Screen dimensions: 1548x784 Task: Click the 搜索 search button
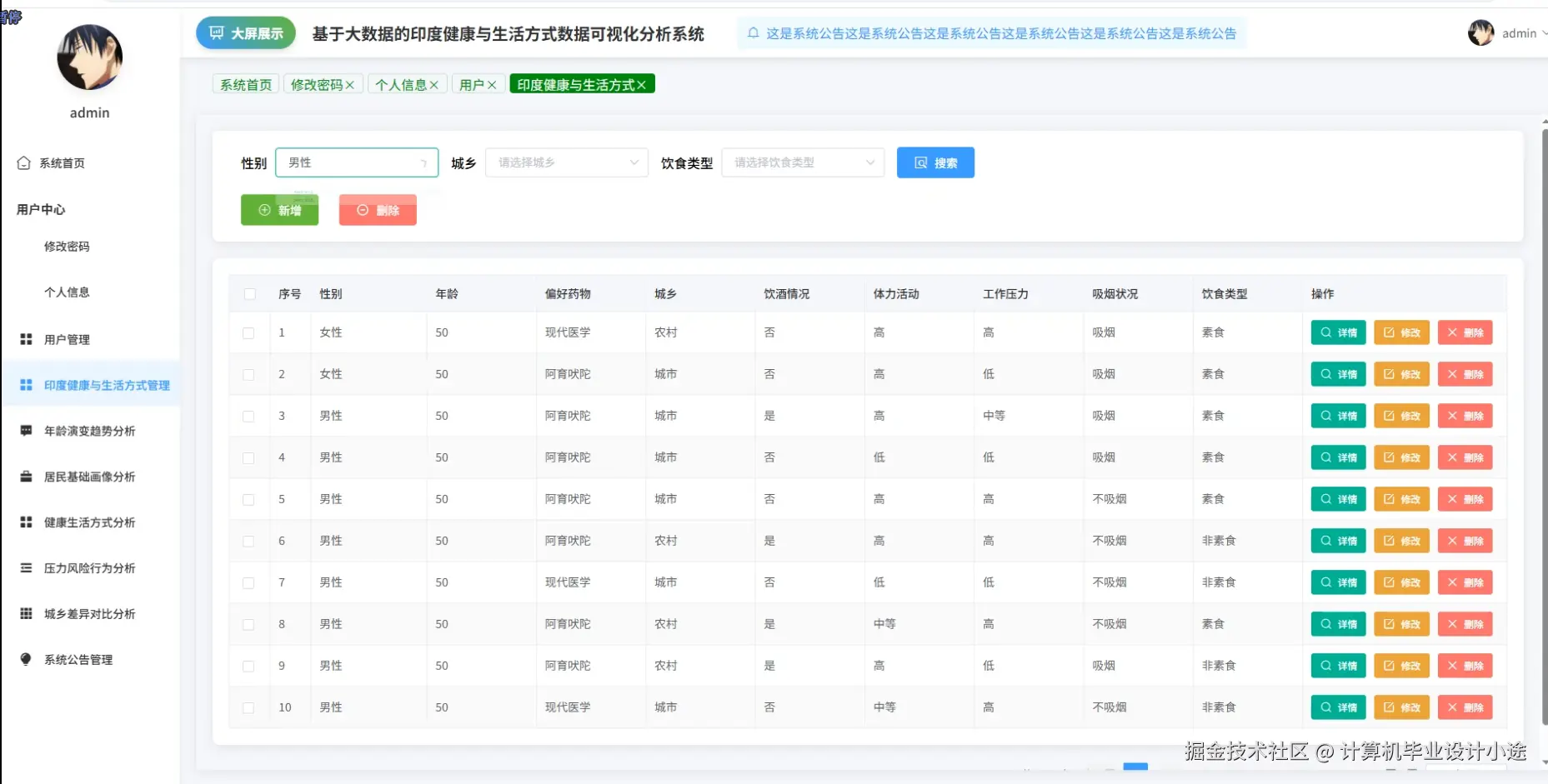point(935,162)
